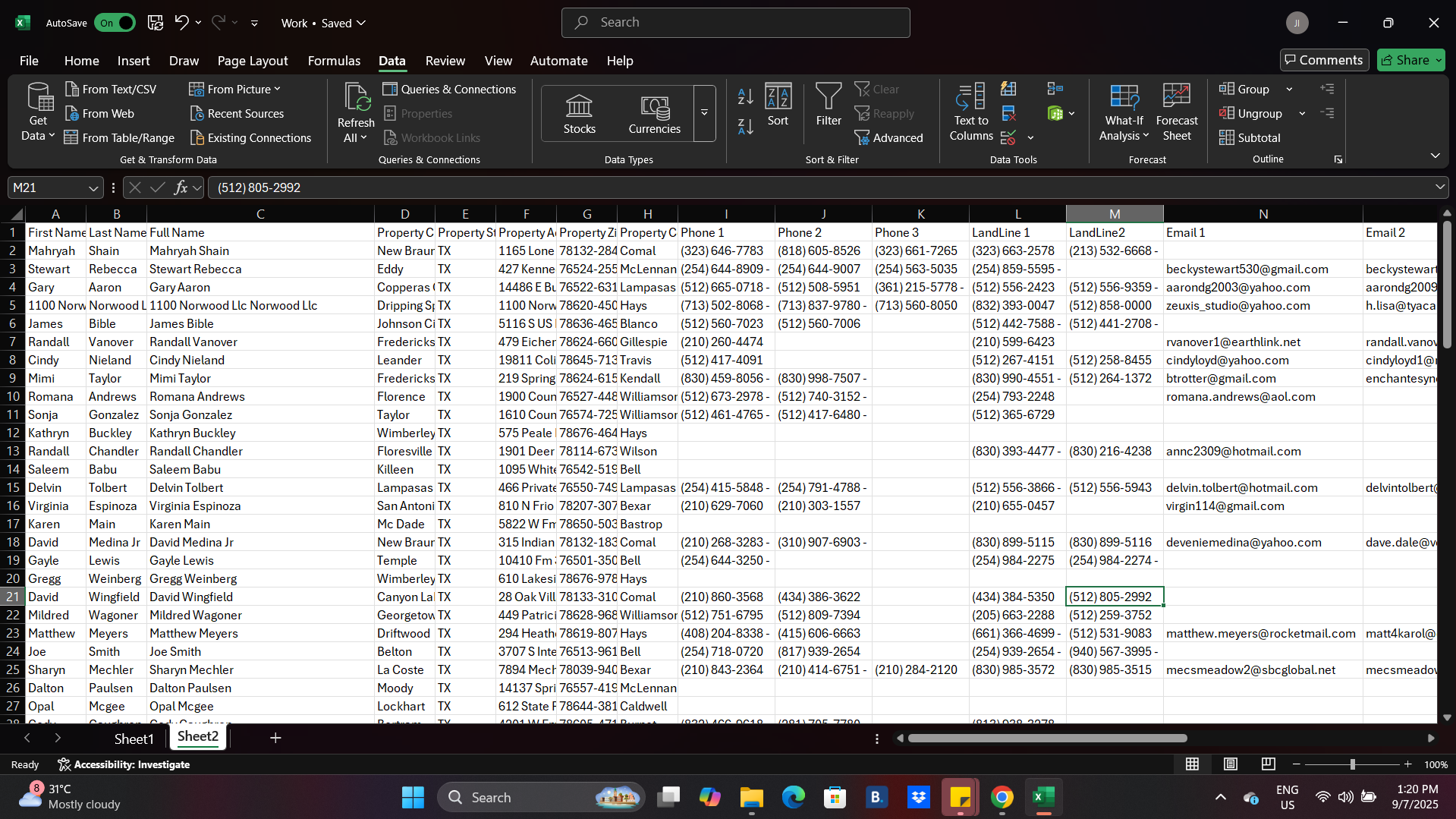The height and width of the screenshot is (819, 1456).
Task: Open Data Validation tool
Action: coord(1008,138)
